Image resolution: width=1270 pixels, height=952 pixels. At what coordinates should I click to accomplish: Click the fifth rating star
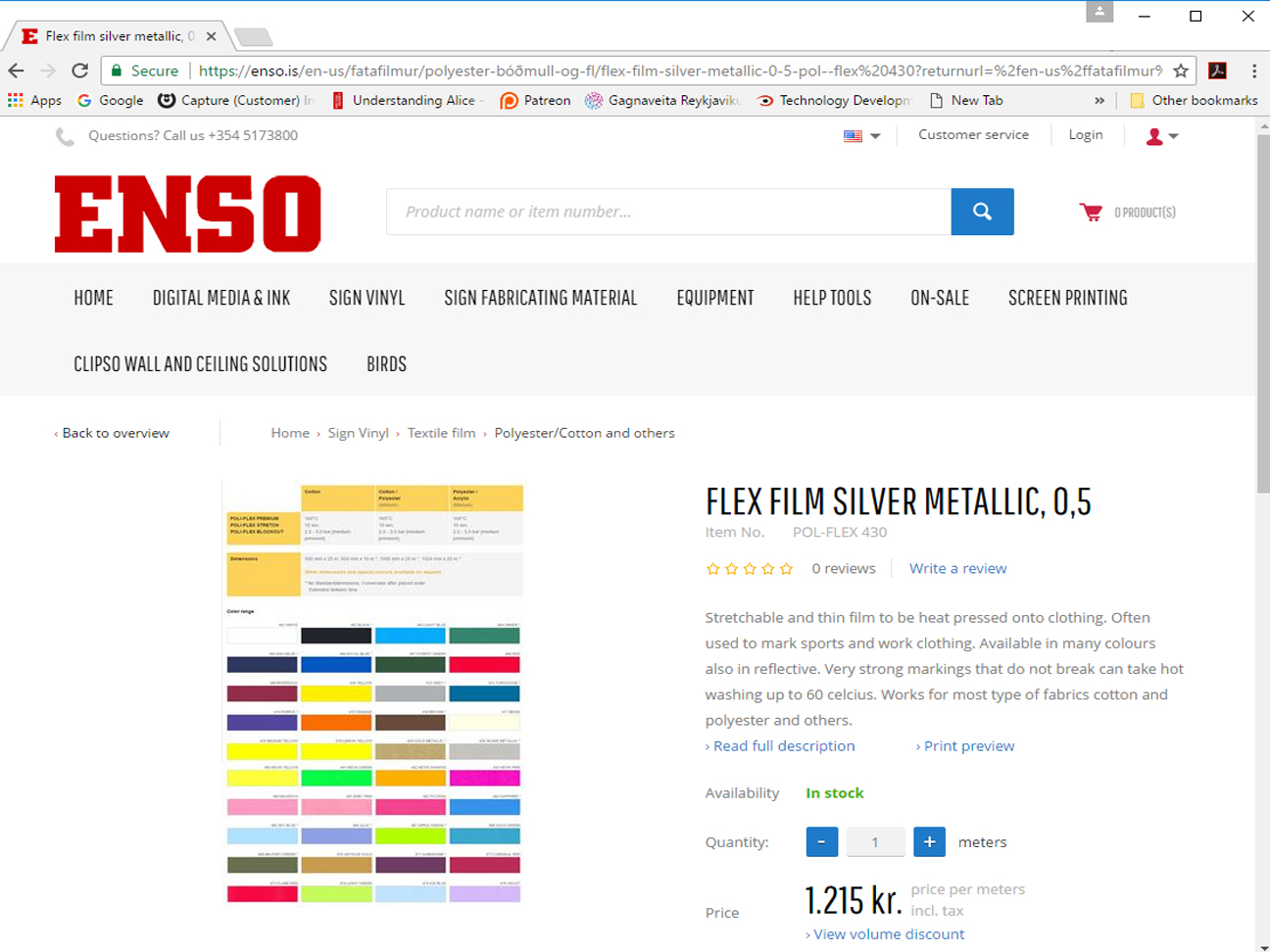(786, 569)
